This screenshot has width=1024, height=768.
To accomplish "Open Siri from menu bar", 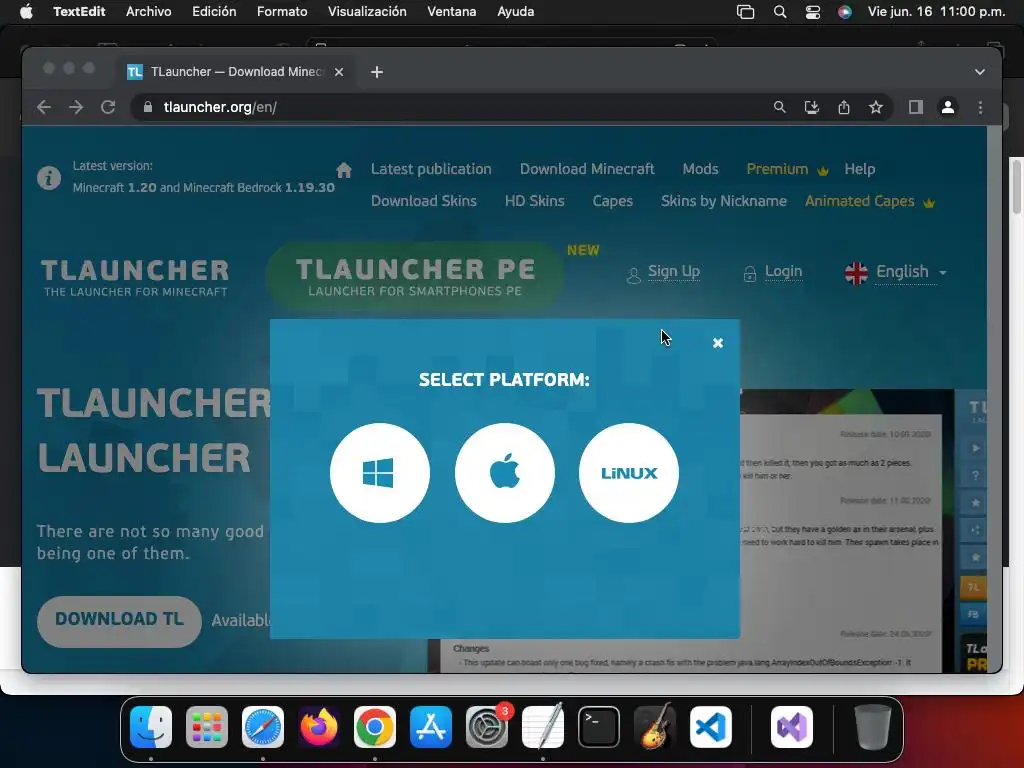I will pyautogui.click(x=844, y=12).
